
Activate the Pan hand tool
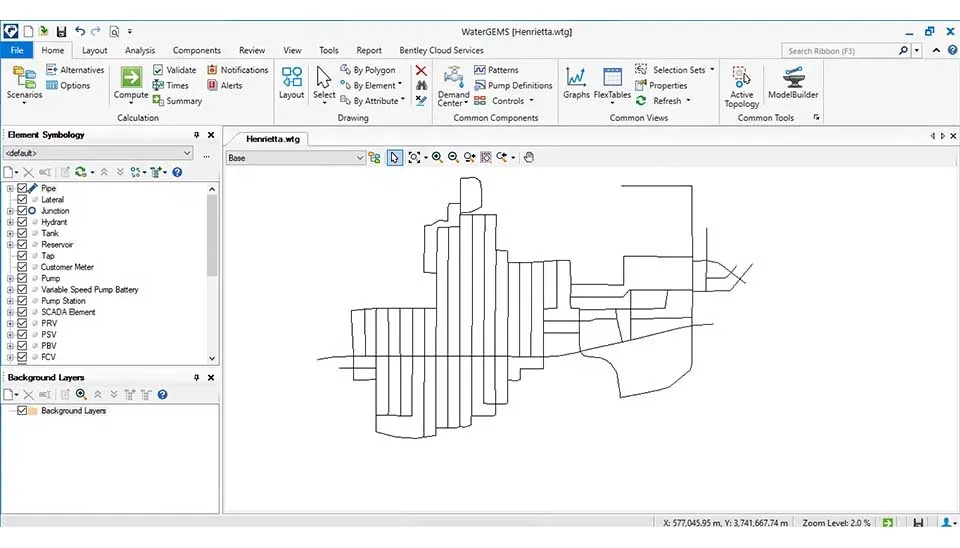pos(529,157)
